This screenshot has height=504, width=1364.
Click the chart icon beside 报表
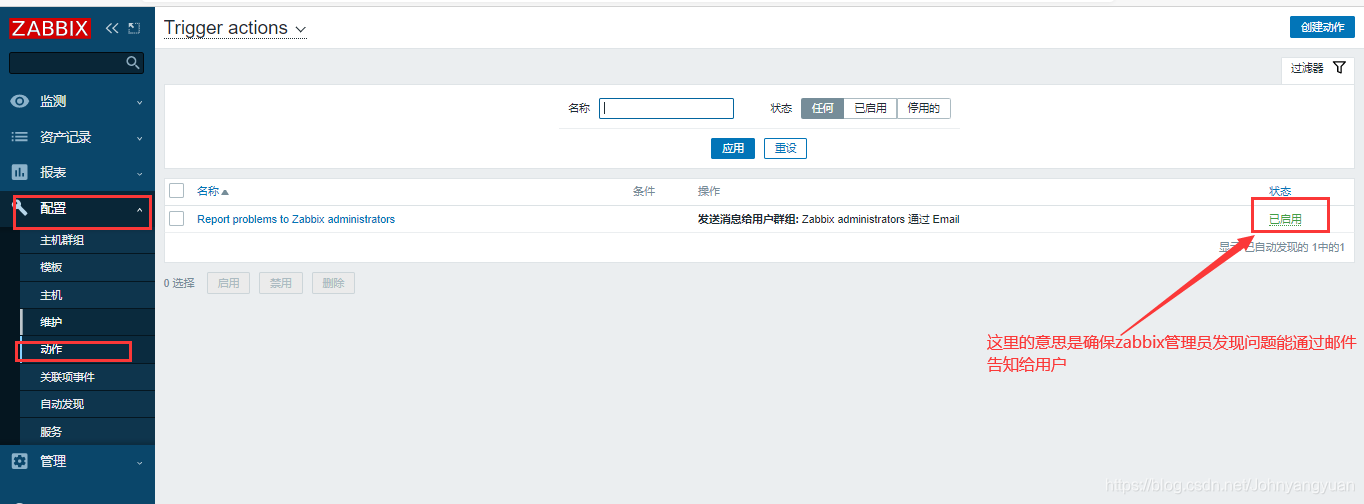tap(20, 172)
